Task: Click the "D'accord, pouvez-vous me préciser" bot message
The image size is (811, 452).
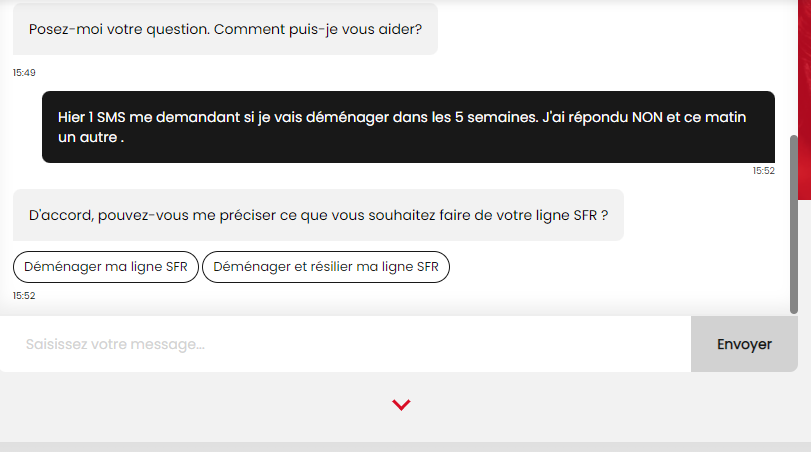Action: (x=318, y=215)
